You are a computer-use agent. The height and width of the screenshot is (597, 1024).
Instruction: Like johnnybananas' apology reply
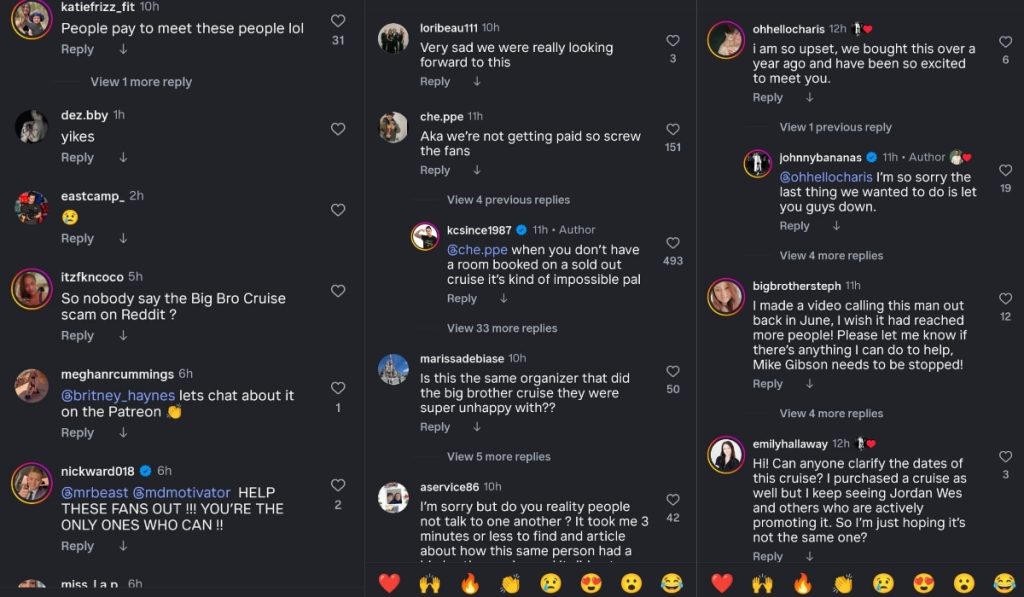click(x=1005, y=170)
